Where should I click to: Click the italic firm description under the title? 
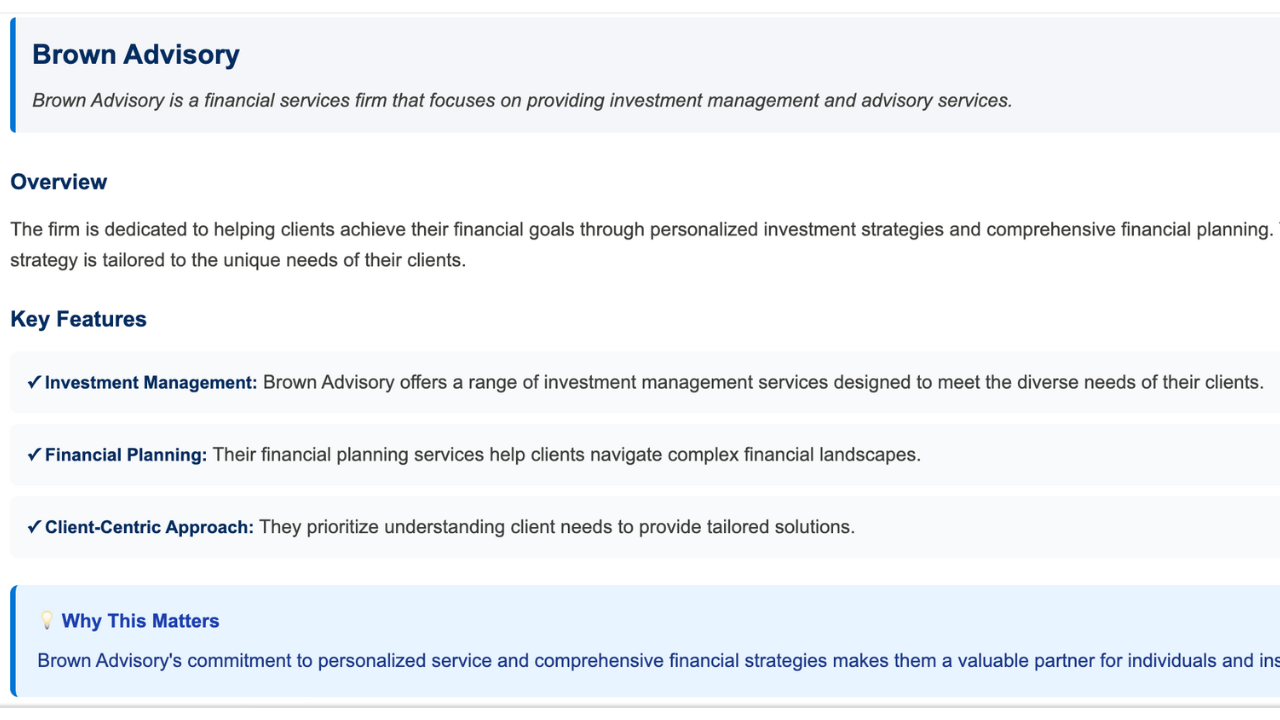click(x=522, y=100)
